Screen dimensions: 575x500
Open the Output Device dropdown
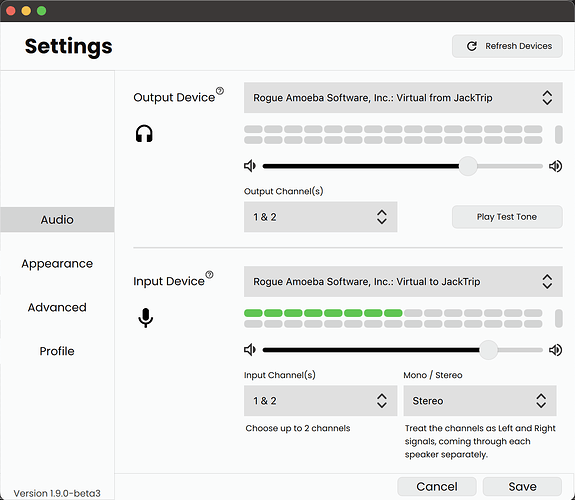click(403, 98)
